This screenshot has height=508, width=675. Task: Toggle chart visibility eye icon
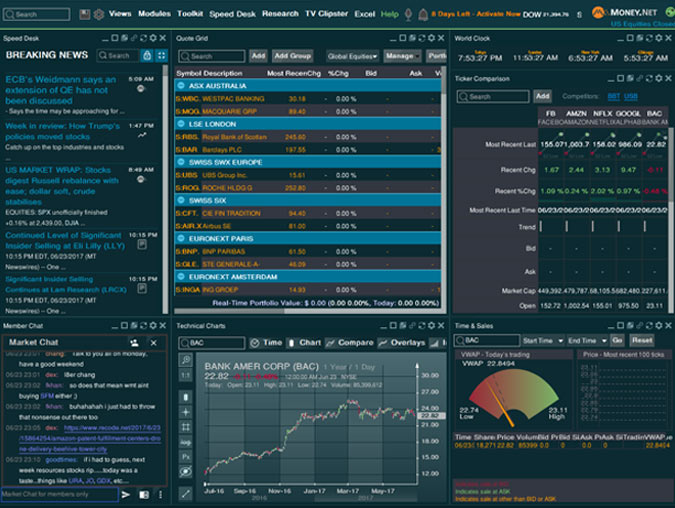[x=185, y=473]
